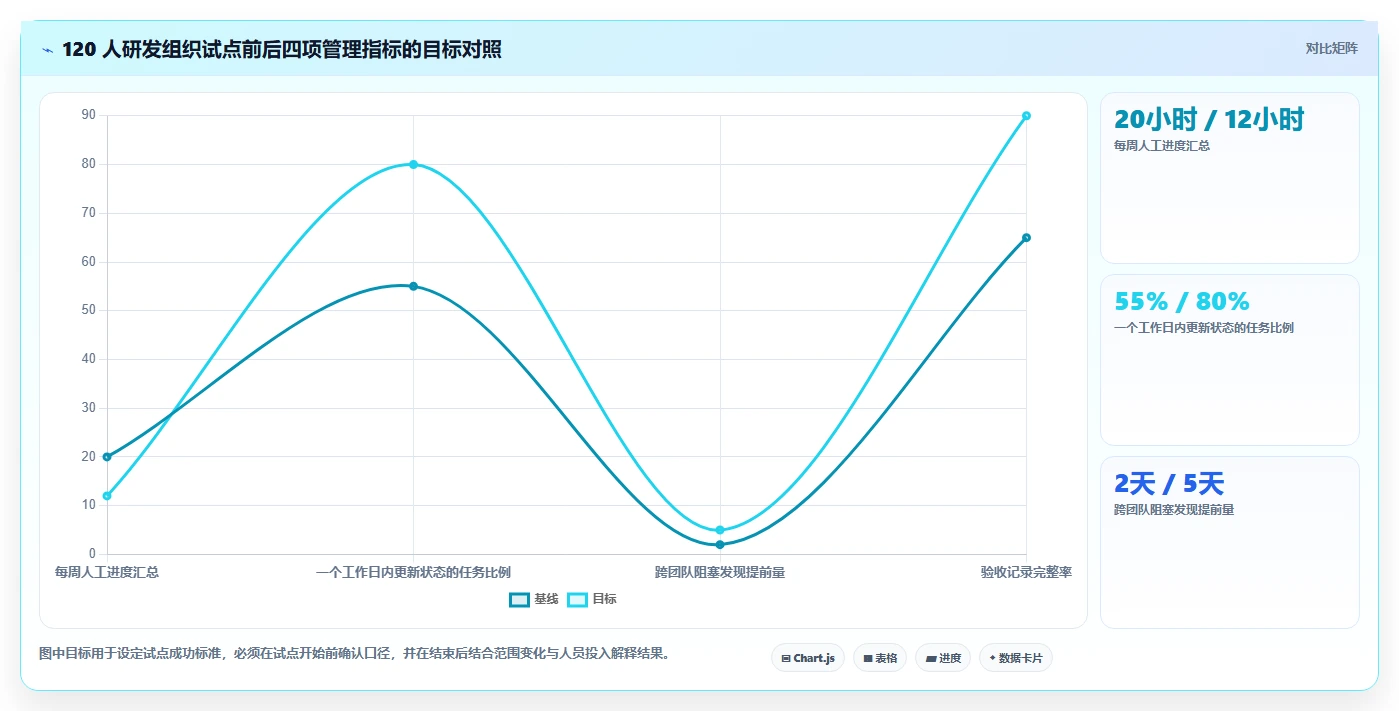Click 一个工作日内更新状态的任务比例 caption in second card
Viewport: 1399px width, 711px height.
point(1204,328)
